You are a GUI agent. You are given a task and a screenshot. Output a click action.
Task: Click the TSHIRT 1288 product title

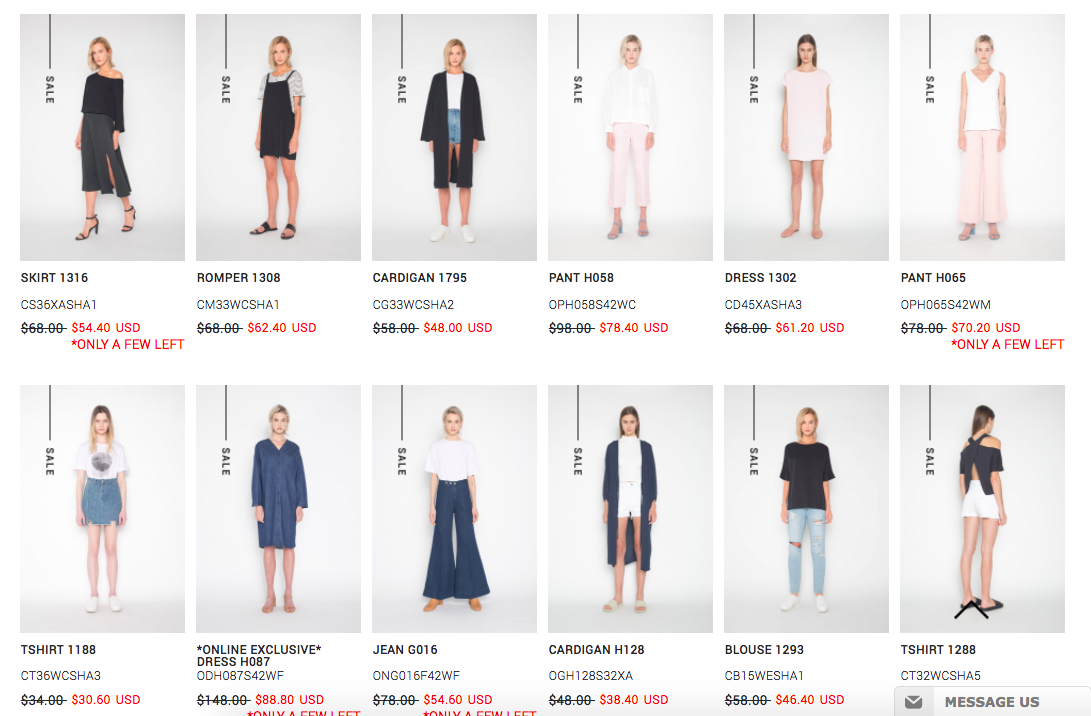938,649
